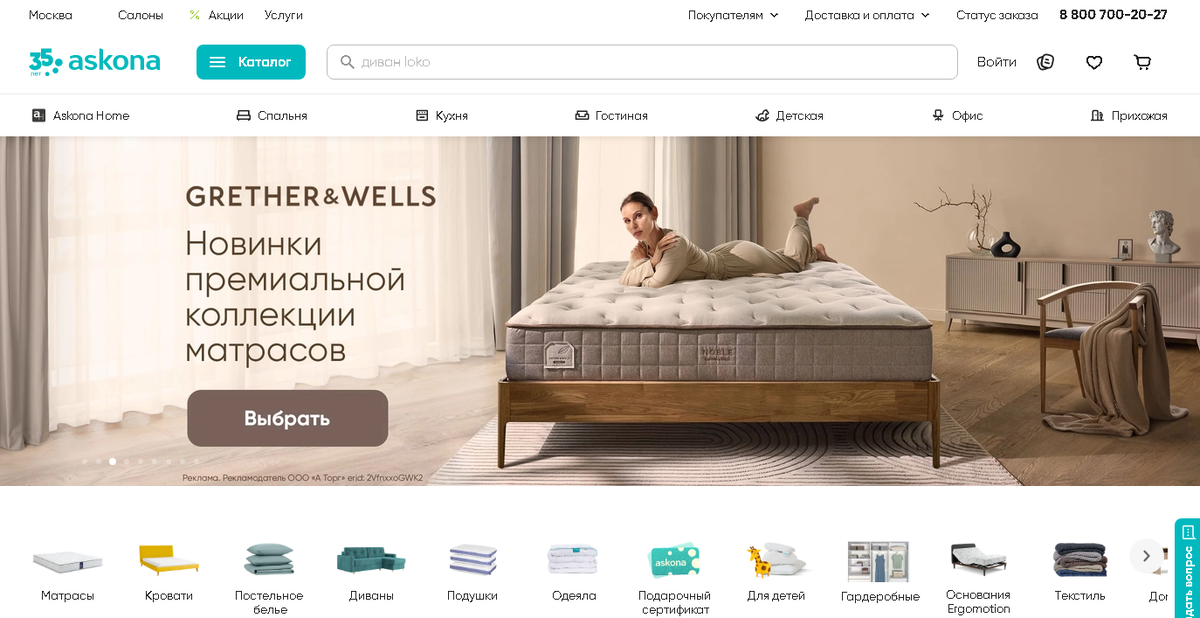Show more categories with right arrow

tap(1146, 556)
